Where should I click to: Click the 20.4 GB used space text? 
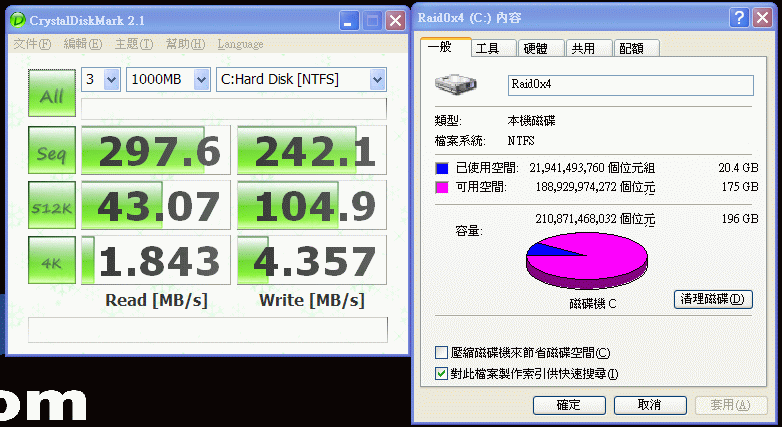pos(738,168)
